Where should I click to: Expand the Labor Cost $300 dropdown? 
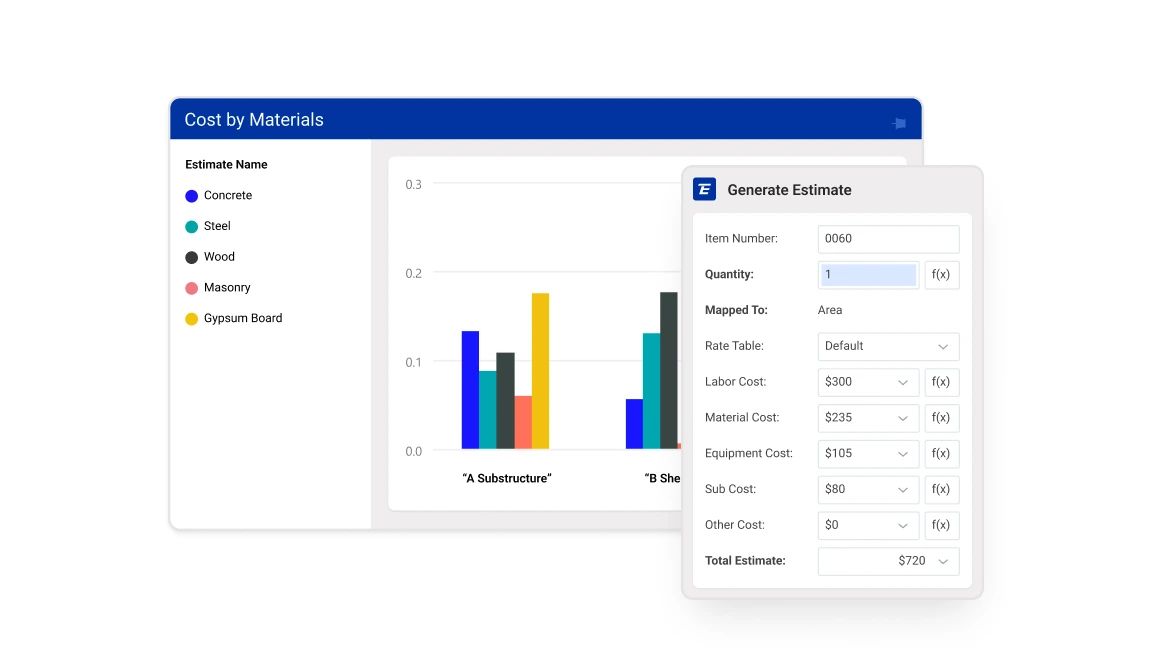point(868,382)
